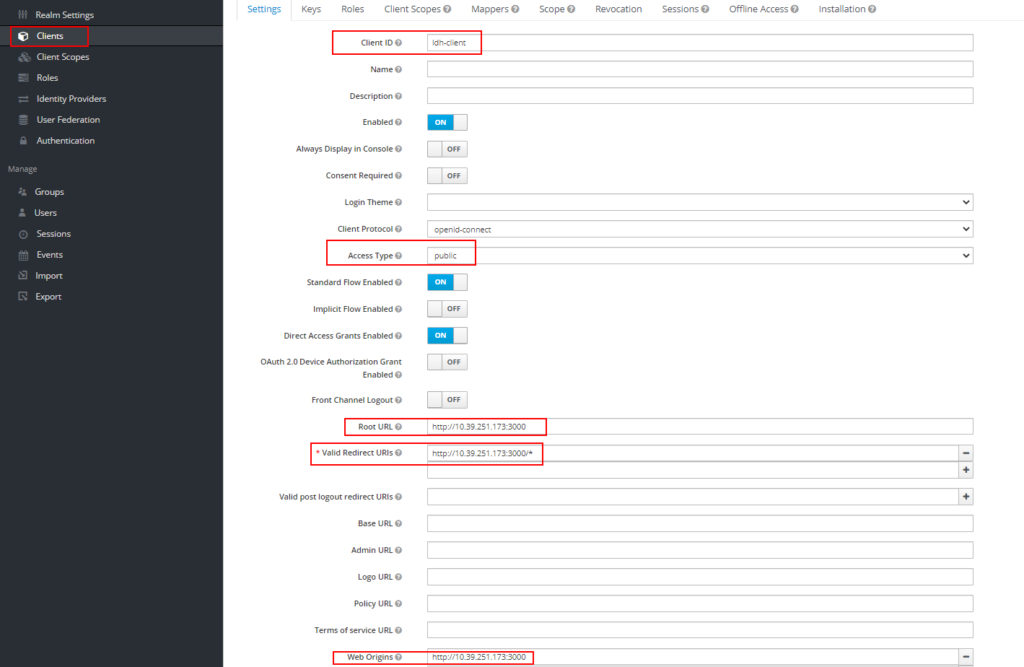The width and height of the screenshot is (1024, 667).
Task: Switch to the Mappers tab
Action: point(489,8)
